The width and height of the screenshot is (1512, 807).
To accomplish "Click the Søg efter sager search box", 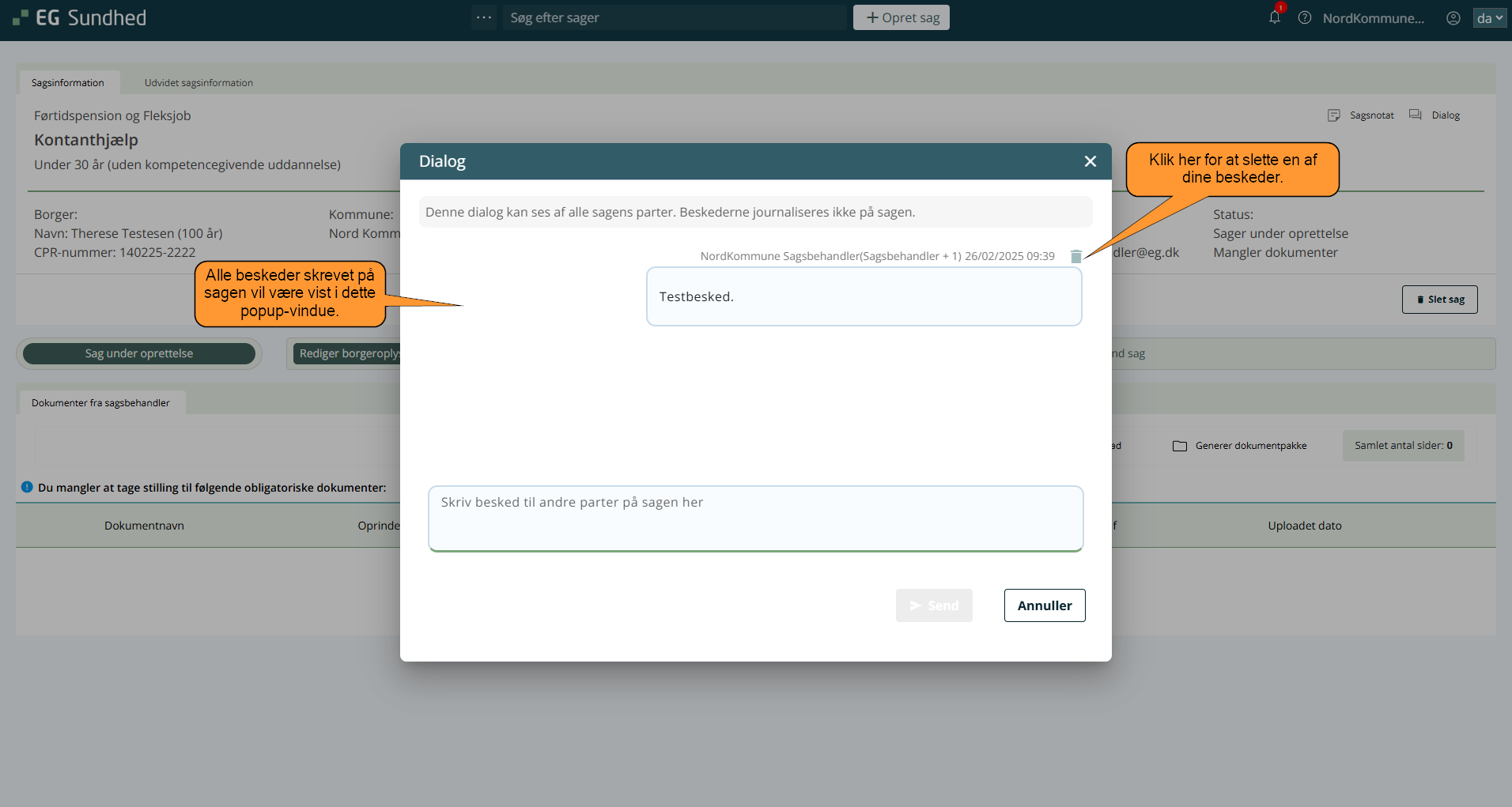I will tap(672, 17).
